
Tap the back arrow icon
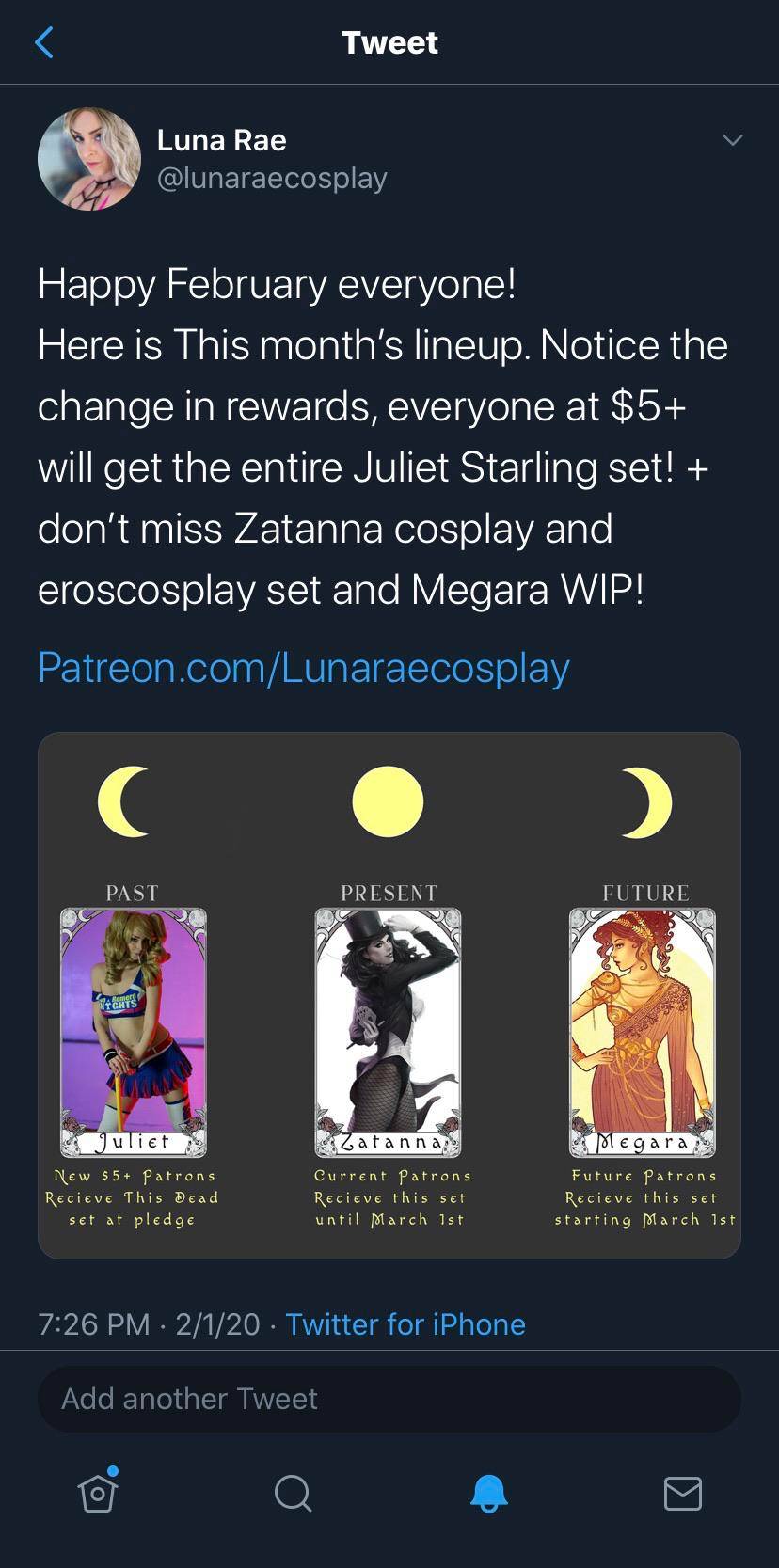tap(43, 42)
